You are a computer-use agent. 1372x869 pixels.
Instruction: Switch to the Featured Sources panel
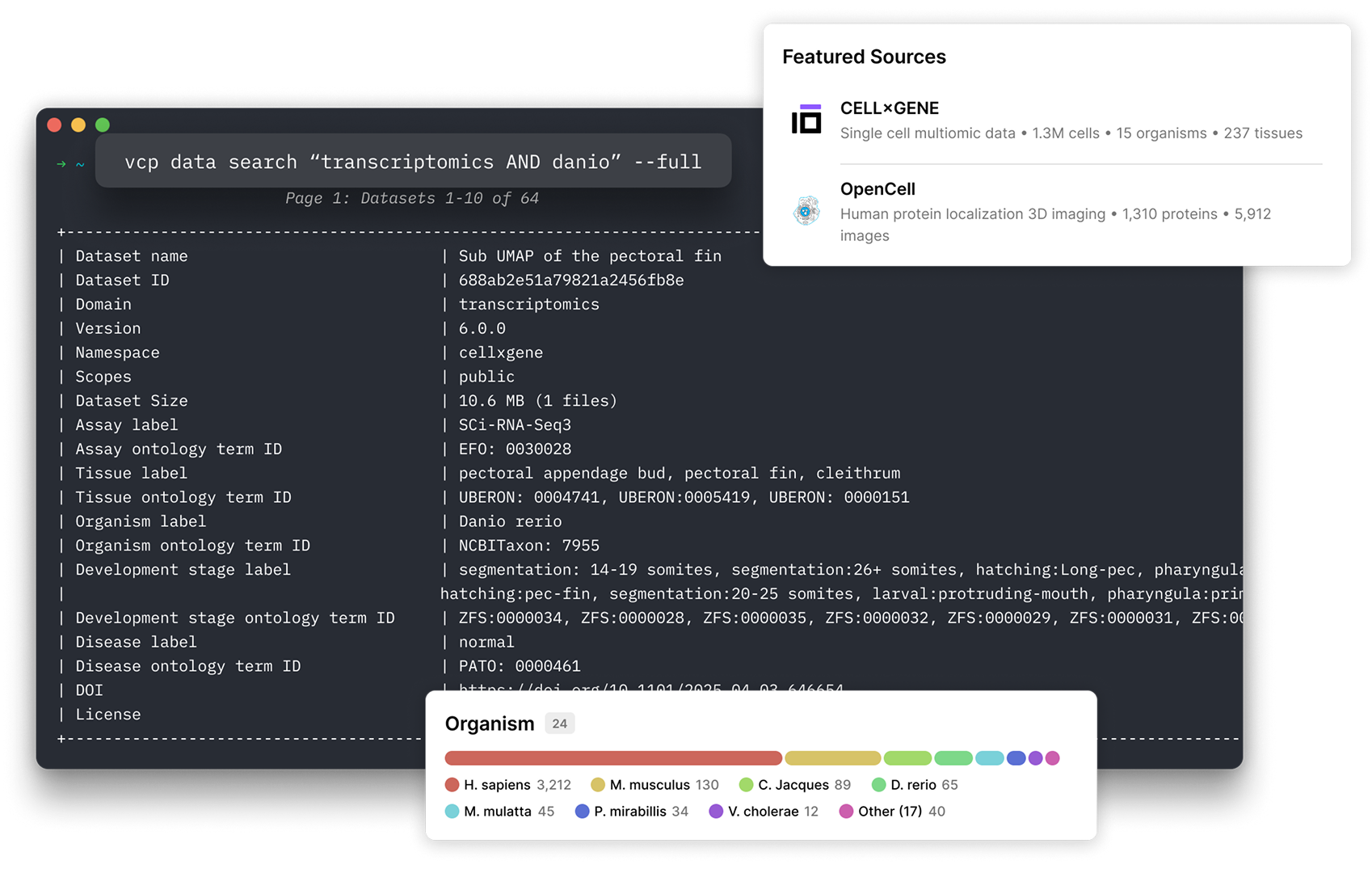pos(864,57)
